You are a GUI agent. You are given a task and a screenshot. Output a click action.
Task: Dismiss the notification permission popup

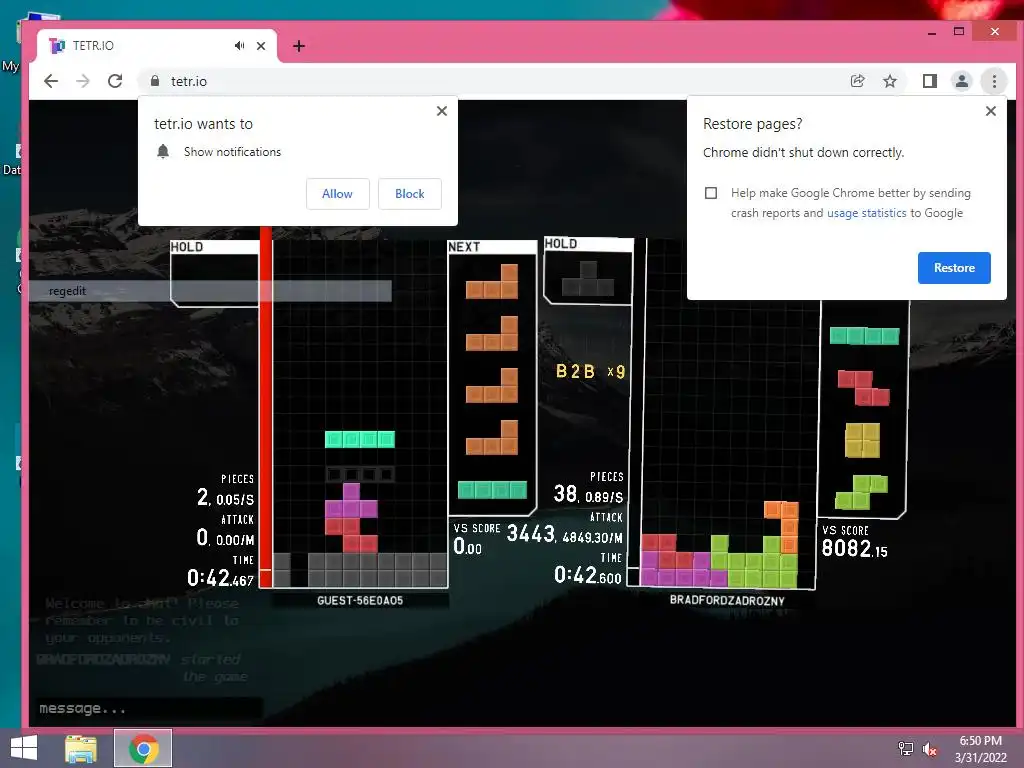[442, 111]
